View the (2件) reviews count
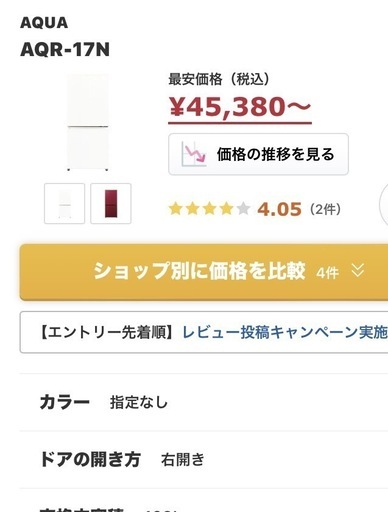The height and width of the screenshot is (512, 388). pyautogui.click(x=325, y=209)
